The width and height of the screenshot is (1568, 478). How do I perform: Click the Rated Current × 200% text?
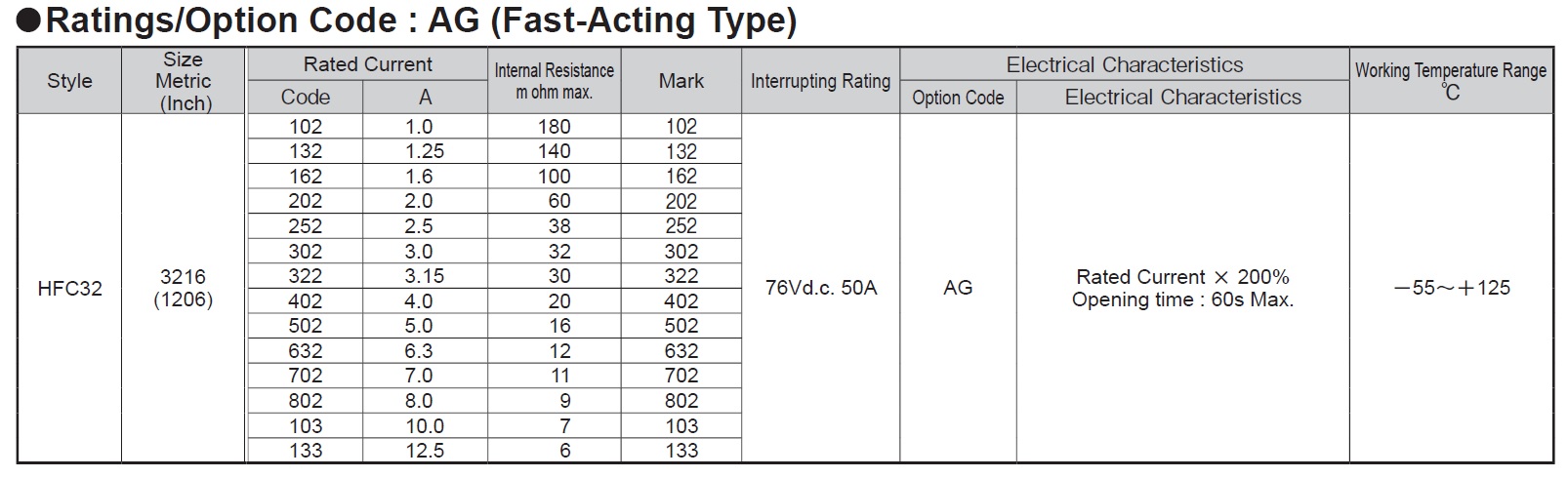[x=1182, y=277]
